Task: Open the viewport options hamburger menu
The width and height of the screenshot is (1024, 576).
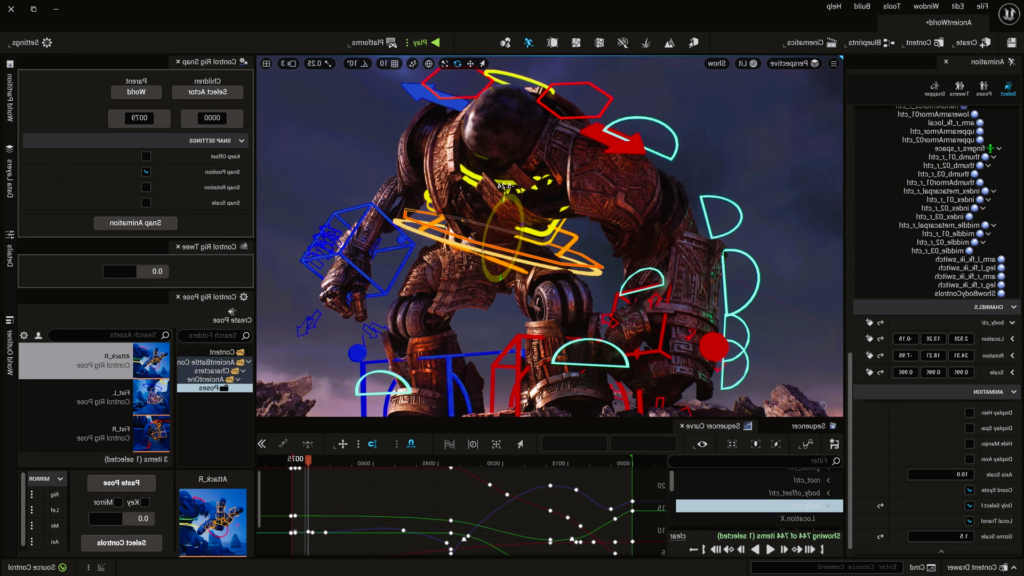Action: point(833,63)
